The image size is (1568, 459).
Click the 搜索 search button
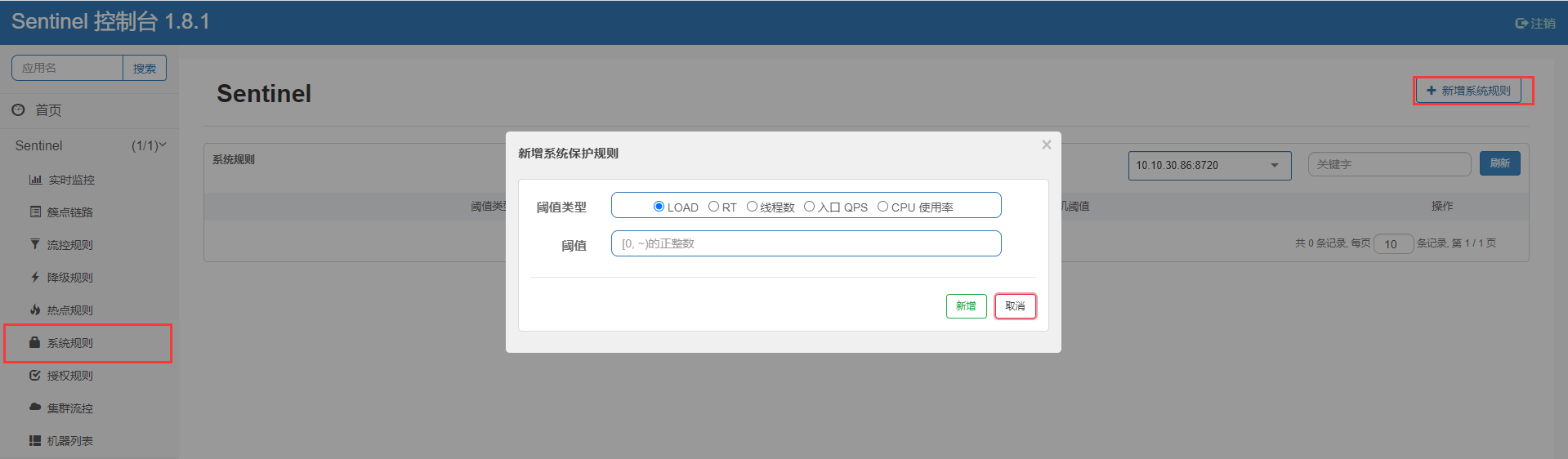145,68
